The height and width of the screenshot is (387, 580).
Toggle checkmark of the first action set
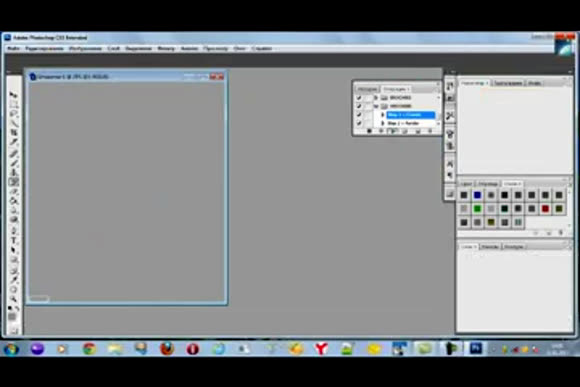pyautogui.click(x=358, y=98)
